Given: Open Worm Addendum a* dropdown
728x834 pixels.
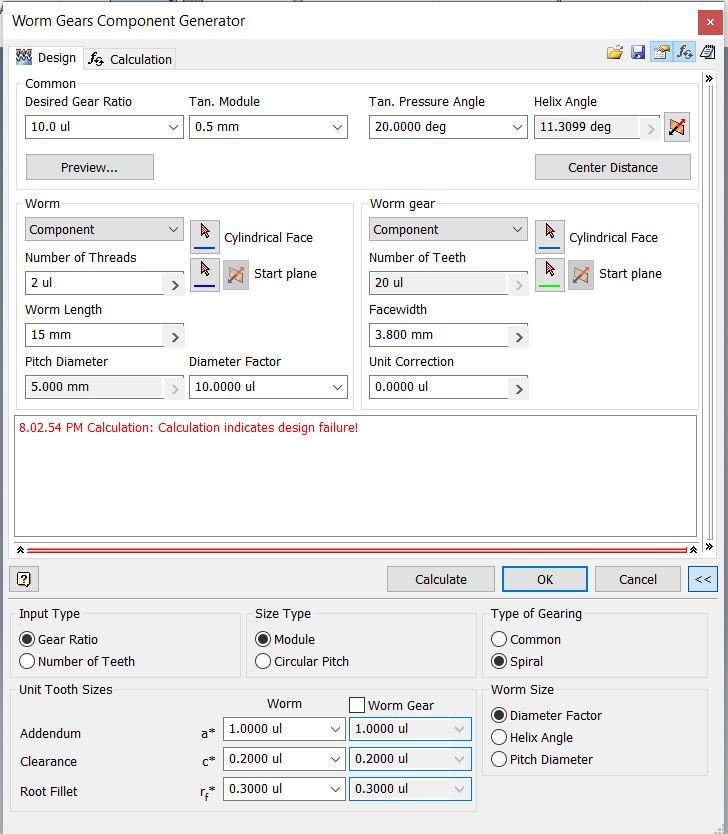Looking at the screenshot, I should [335, 729].
